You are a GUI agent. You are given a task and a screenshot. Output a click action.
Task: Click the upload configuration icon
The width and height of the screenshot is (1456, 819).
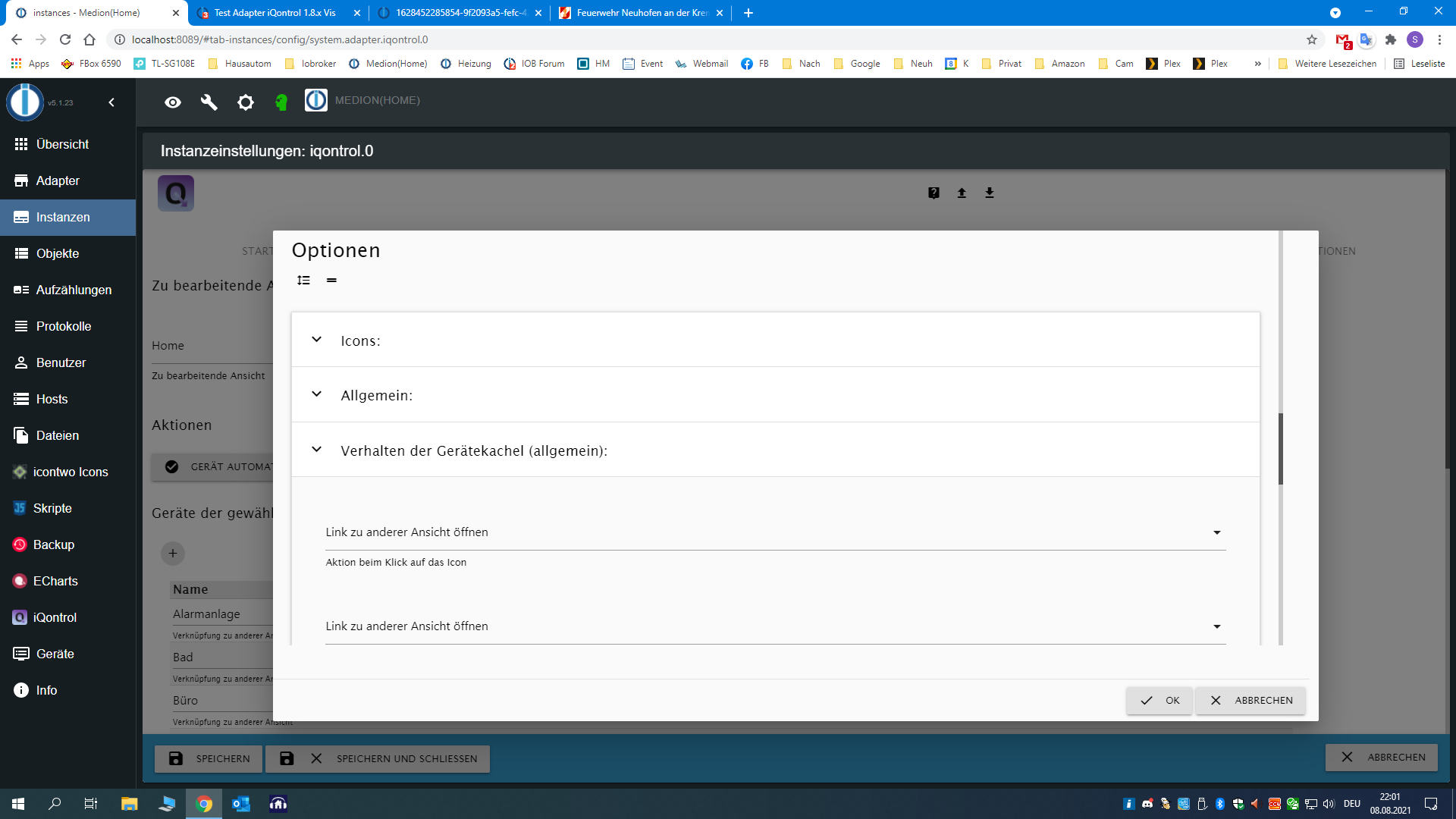tap(962, 193)
